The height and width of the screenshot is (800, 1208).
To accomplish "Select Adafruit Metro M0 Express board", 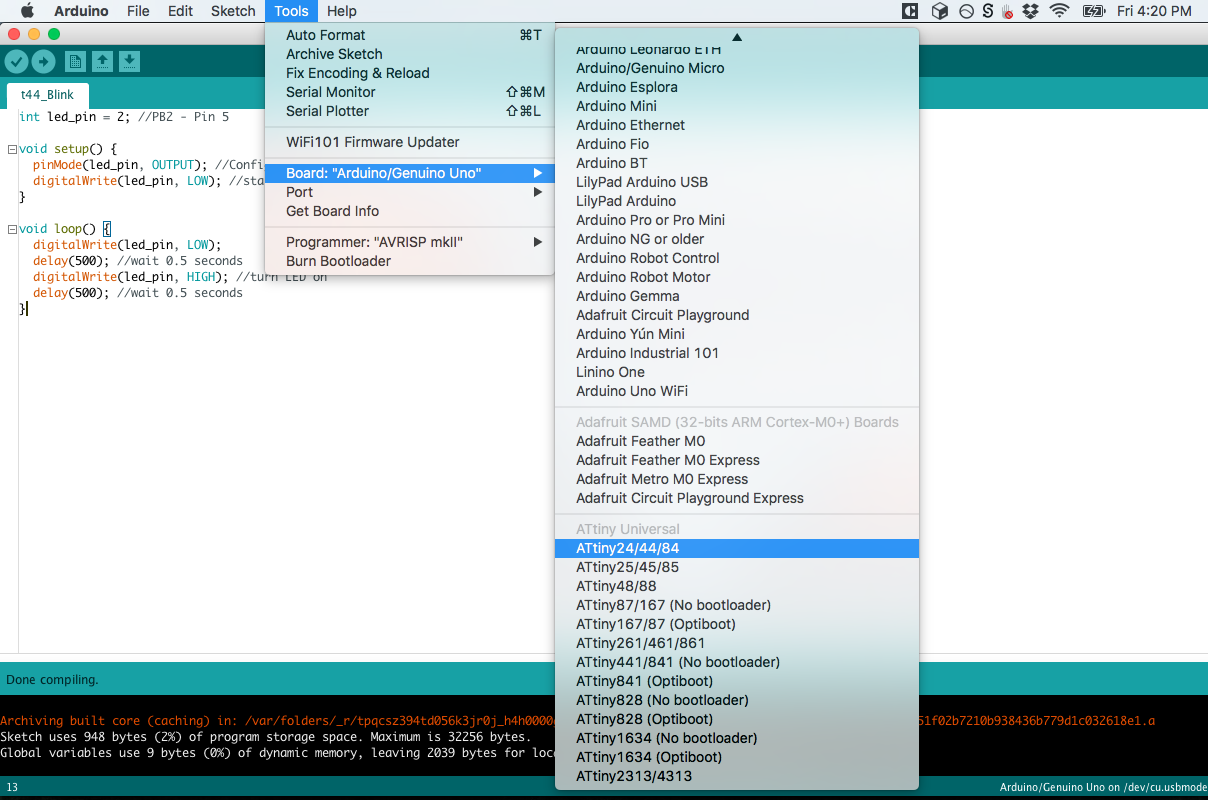I will (x=737, y=479).
